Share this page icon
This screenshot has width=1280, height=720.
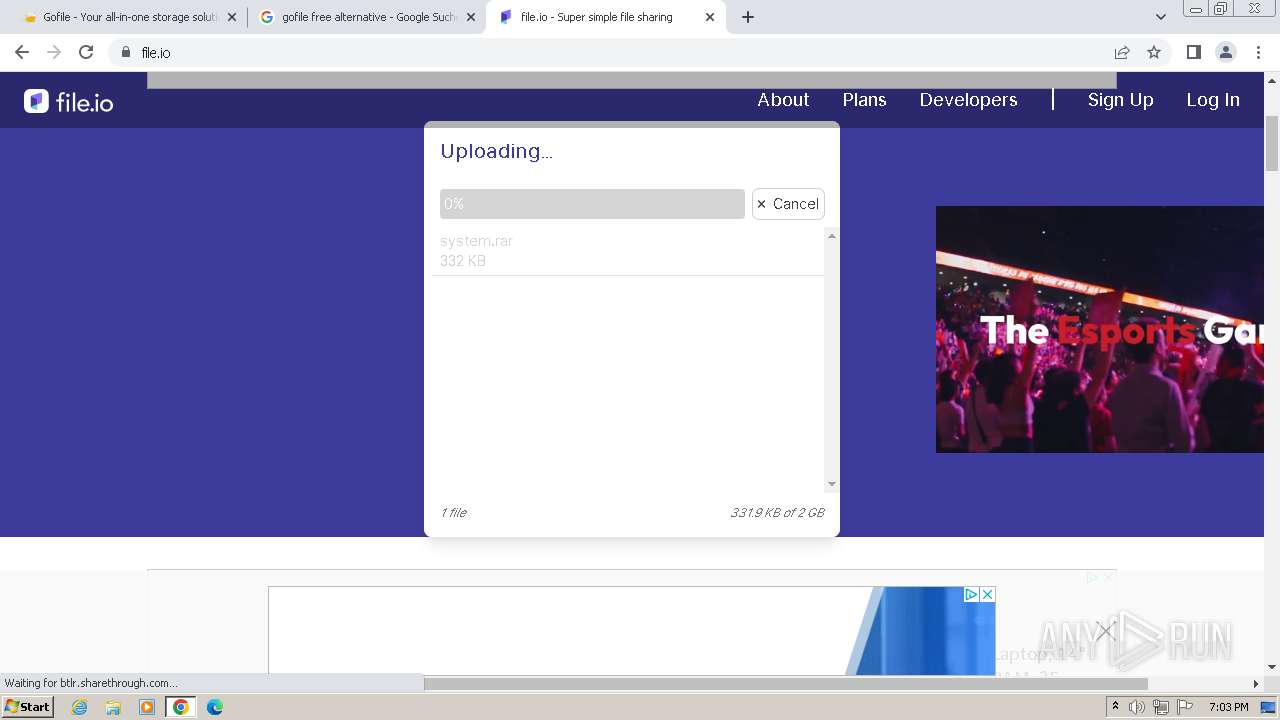pyautogui.click(x=1122, y=52)
